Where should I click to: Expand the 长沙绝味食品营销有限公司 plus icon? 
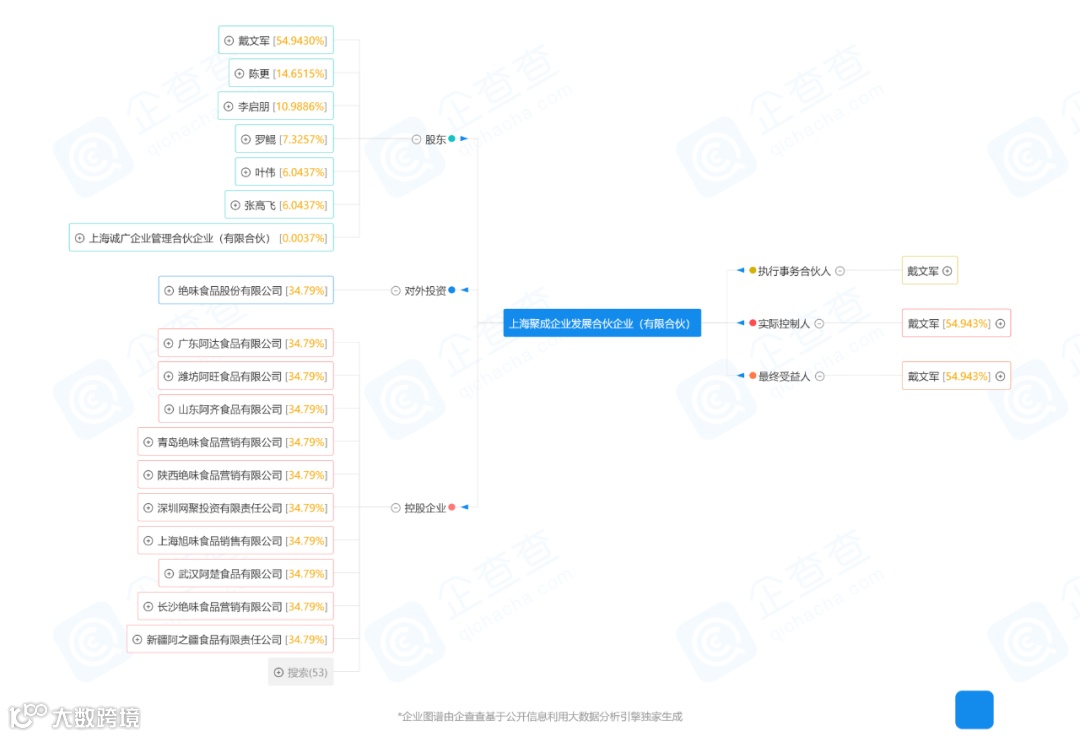[x=147, y=607]
